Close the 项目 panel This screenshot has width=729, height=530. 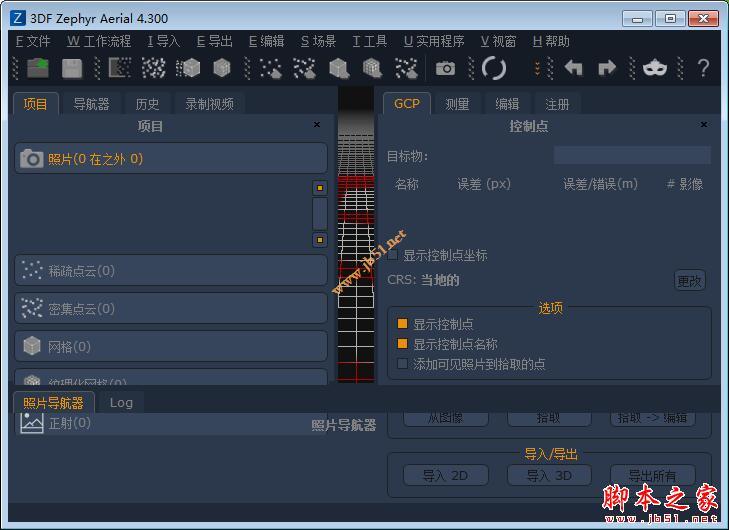click(317, 125)
